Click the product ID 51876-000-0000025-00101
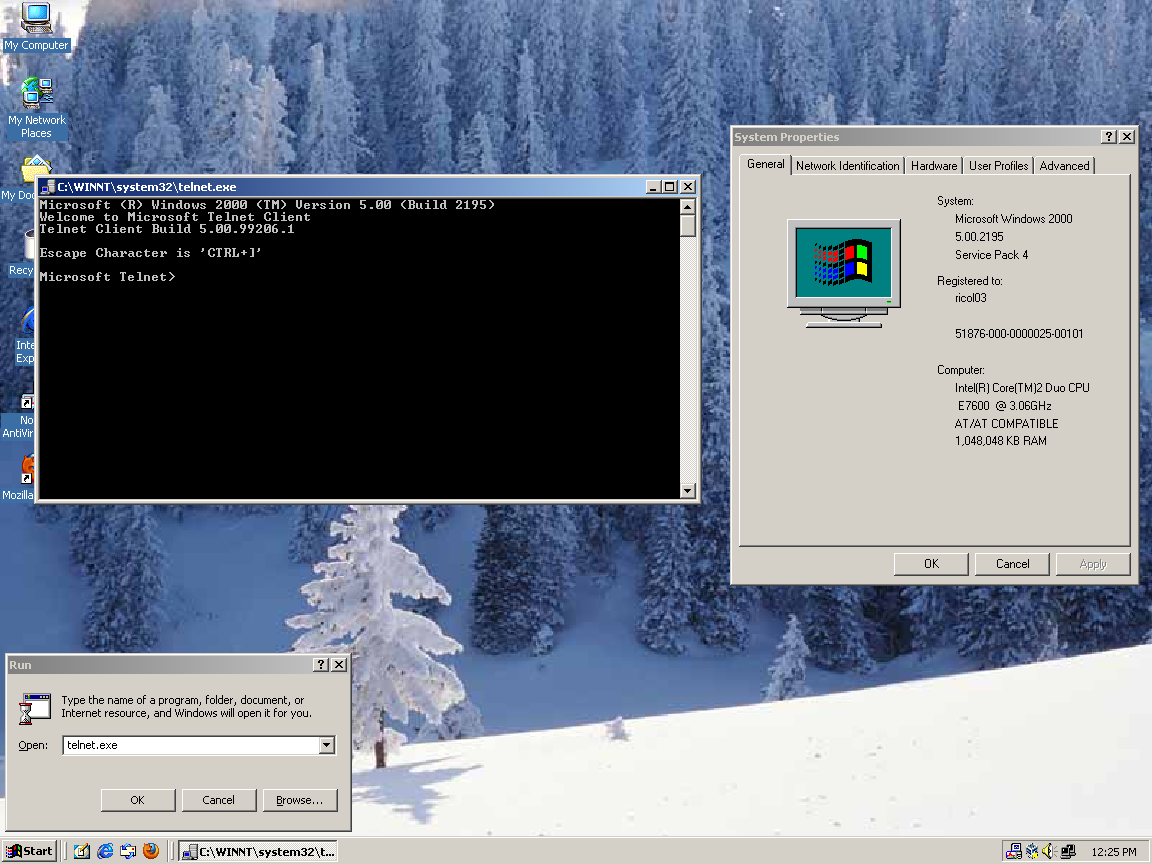1152x864 pixels. (x=1019, y=334)
